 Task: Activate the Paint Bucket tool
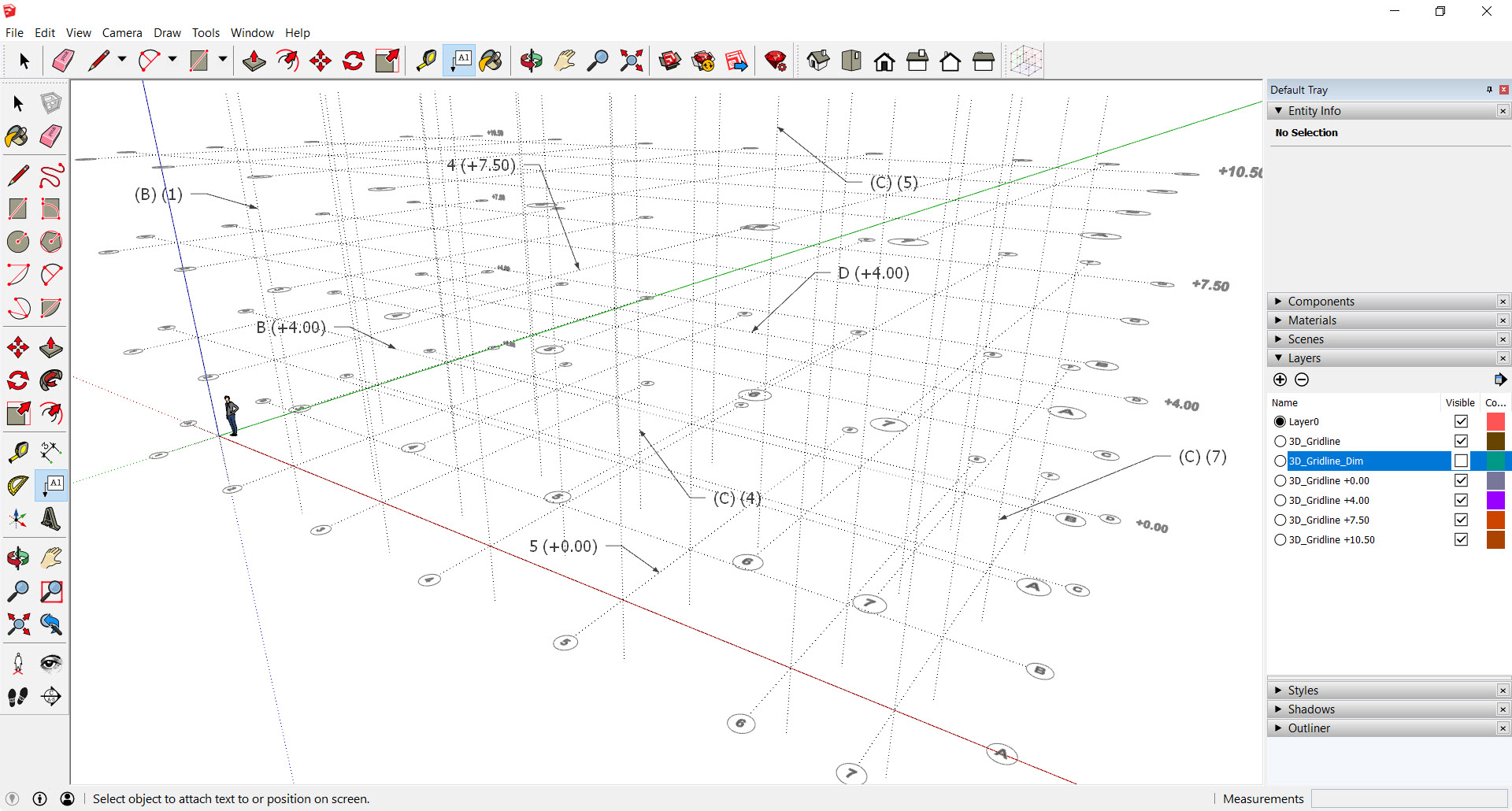(491, 61)
